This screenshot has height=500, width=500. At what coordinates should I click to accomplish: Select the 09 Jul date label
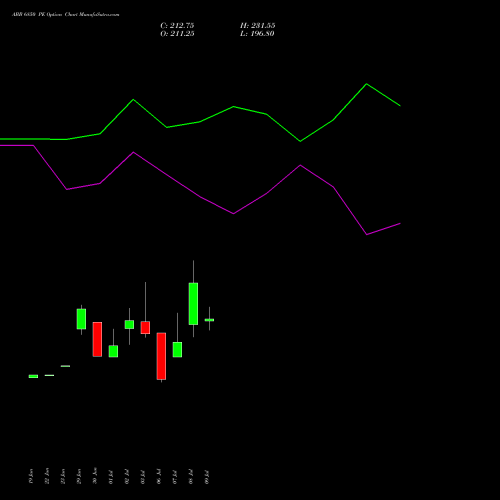click(207, 477)
